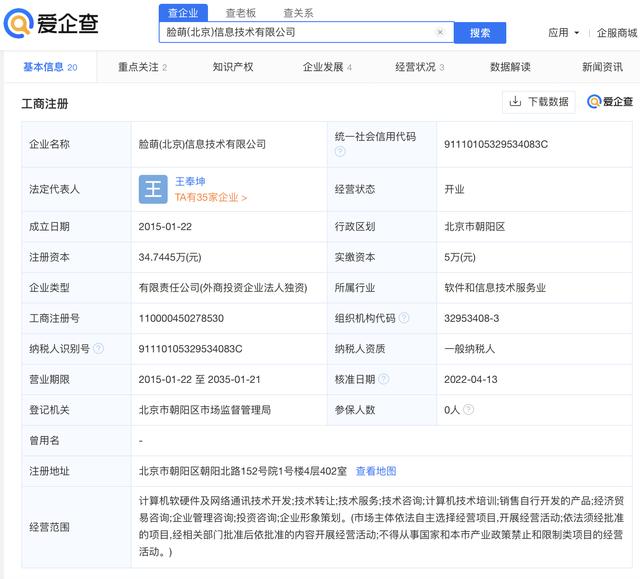The height and width of the screenshot is (579, 640).
Task: Switch to the 查关系 search tab
Action: pos(298,13)
